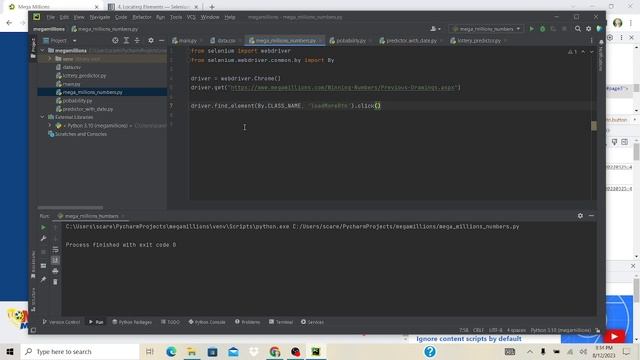Hide the Run tool window
Image resolution: width=640 pixels, height=360 pixels.
pyautogui.click(x=591, y=216)
